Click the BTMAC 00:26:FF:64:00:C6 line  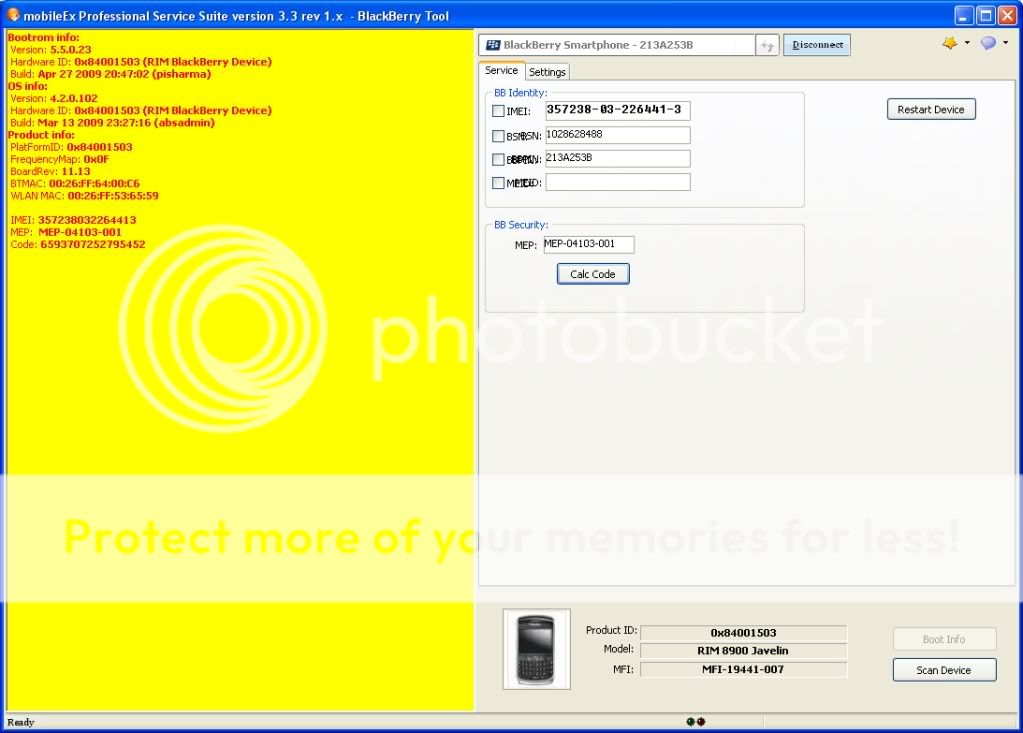74,184
